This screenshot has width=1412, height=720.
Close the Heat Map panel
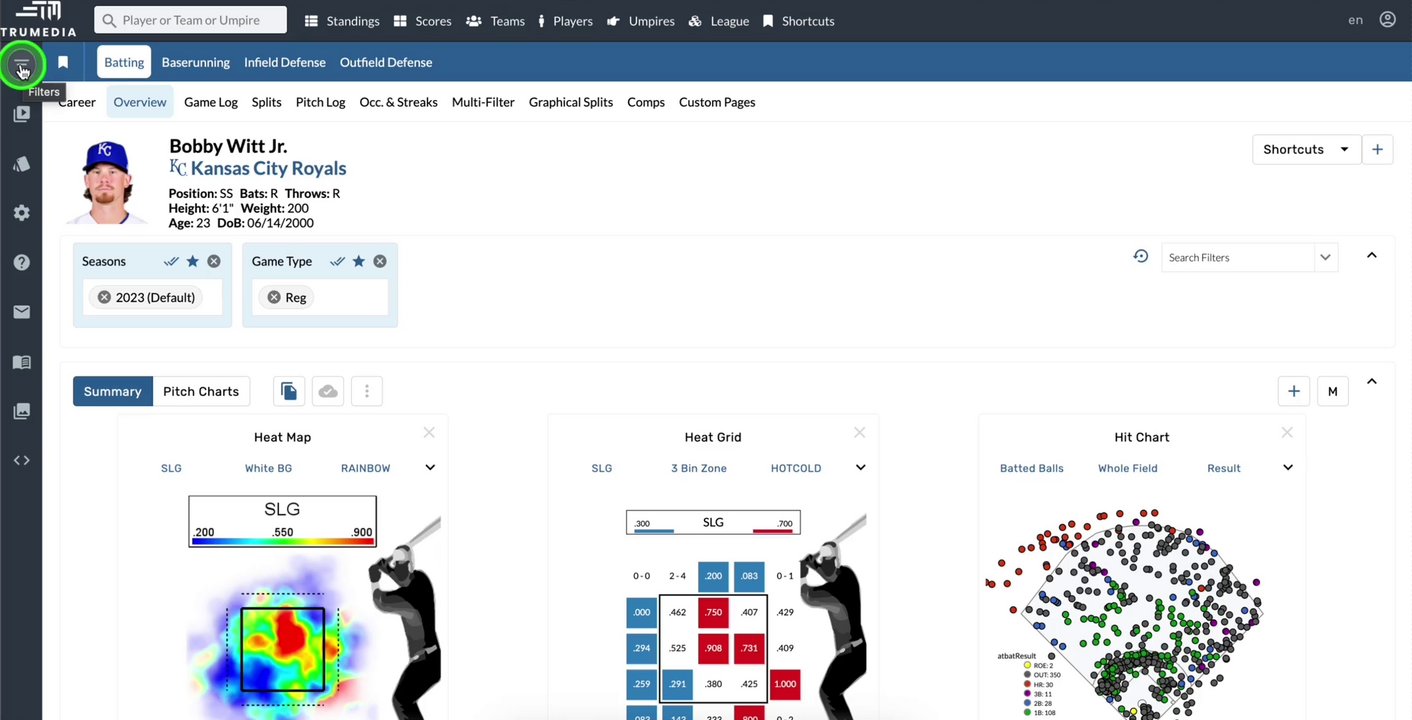click(x=429, y=433)
